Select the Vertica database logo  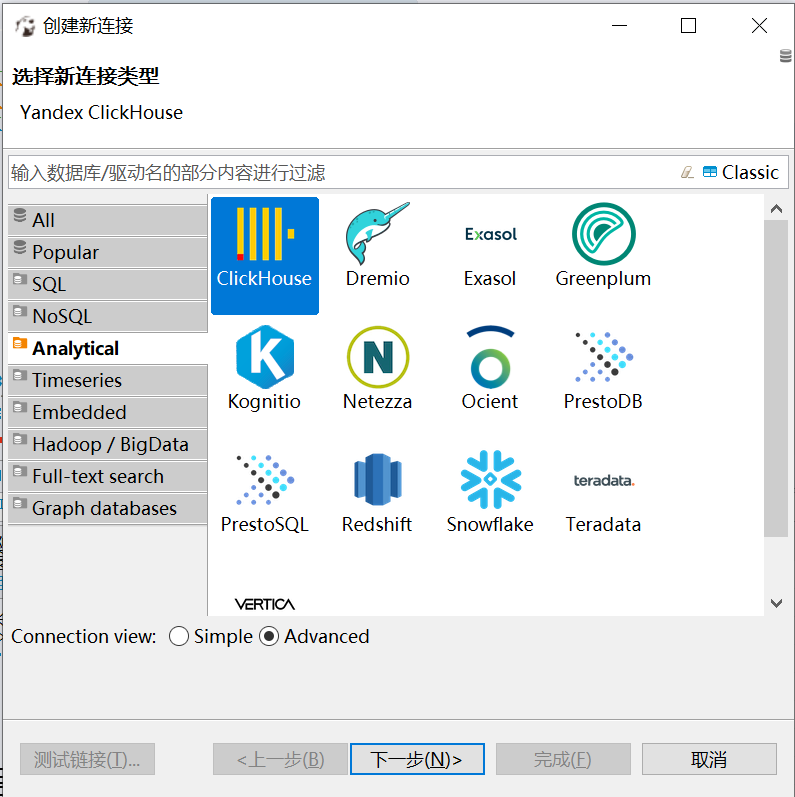click(265, 604)
